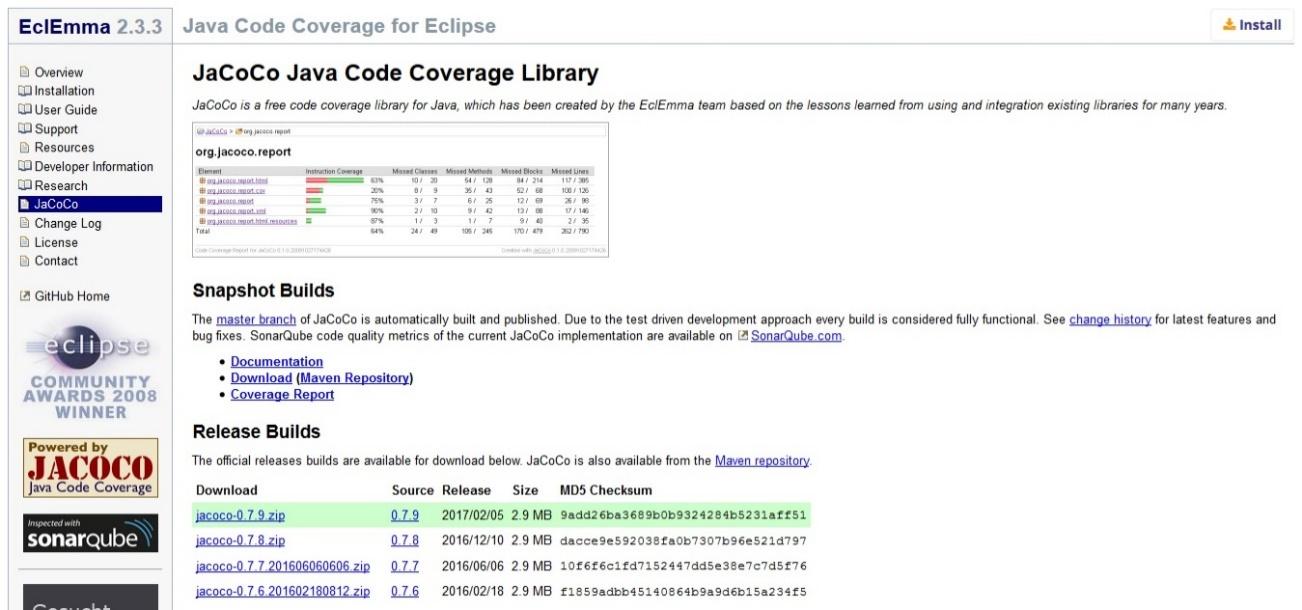Open the org.jacoco.report coverage screenshot
The width and height of the screenshot is (1302, 610).
click(x=400, y=190)
